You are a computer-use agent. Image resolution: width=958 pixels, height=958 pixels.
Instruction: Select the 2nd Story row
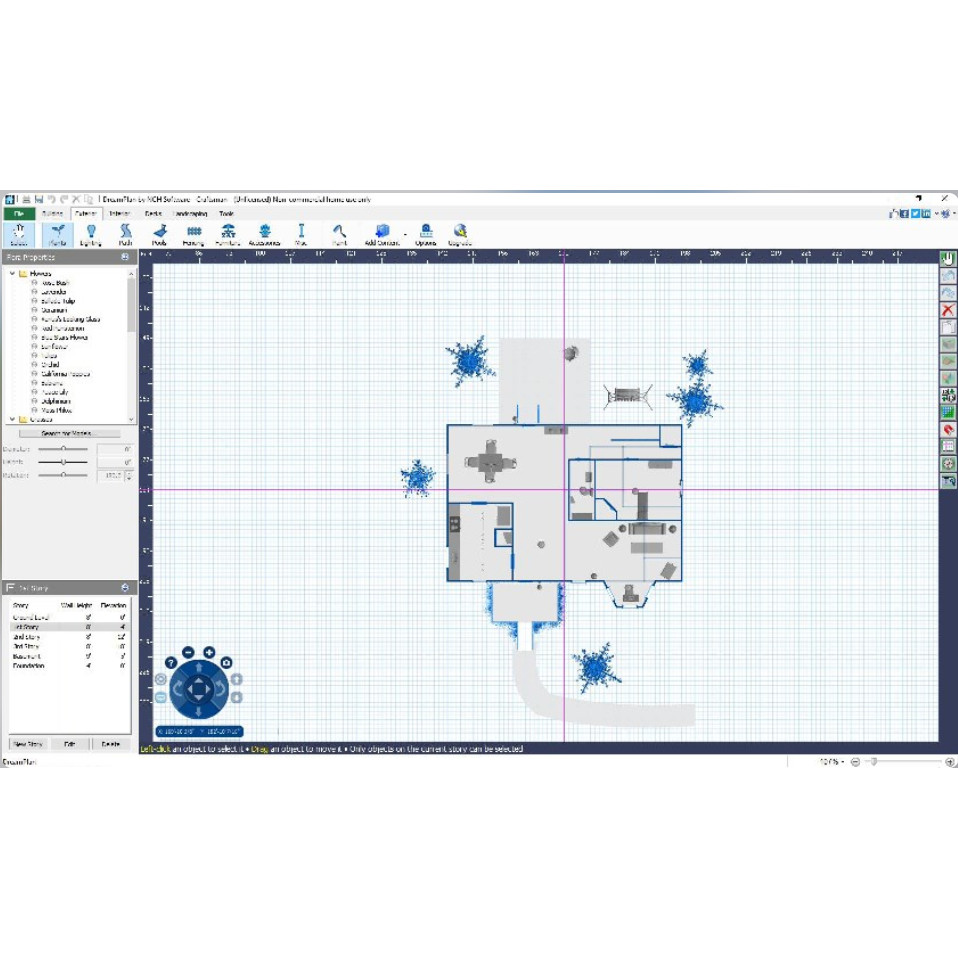[70, 637]
